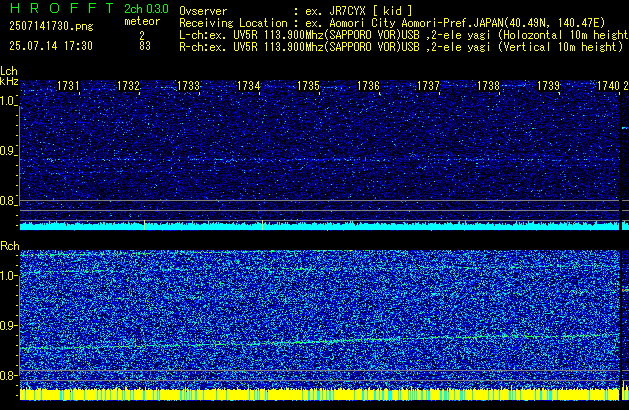Click the Rch 0.9 kHz axis label
This screenshot has width=629, height=410.
tap(8, 325)
